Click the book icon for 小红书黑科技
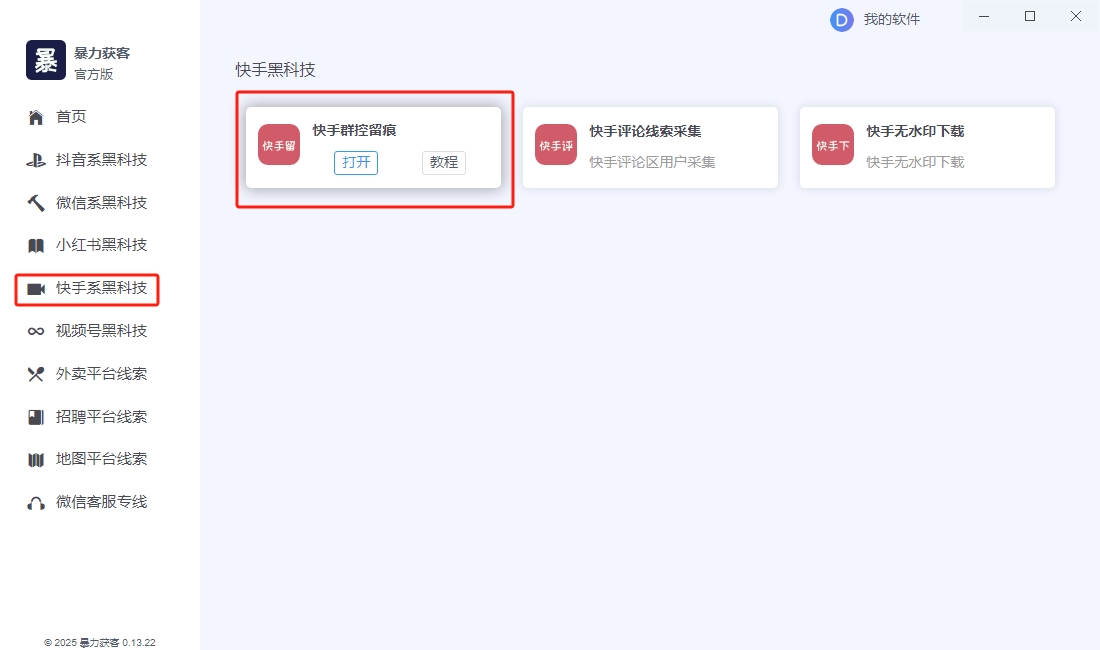This screenshot has height=650, width=1100. click(36, 246)
